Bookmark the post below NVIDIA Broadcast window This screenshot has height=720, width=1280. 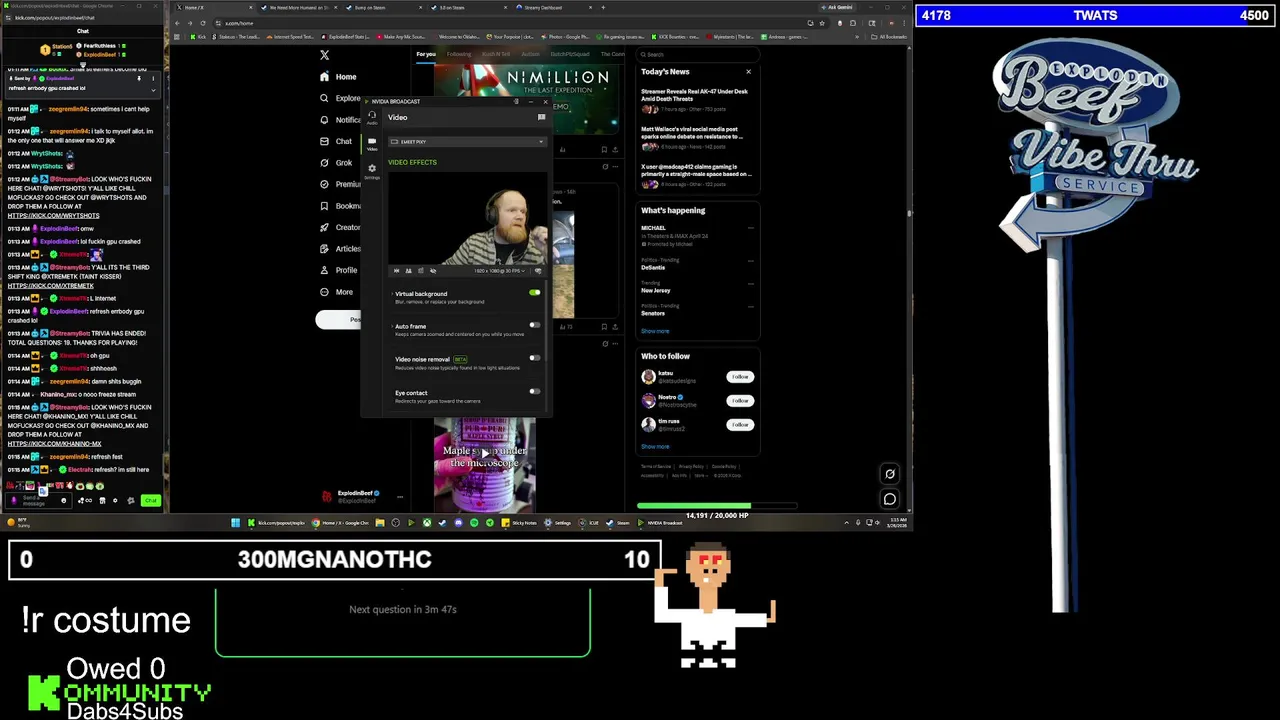click(x=604, y=326)
